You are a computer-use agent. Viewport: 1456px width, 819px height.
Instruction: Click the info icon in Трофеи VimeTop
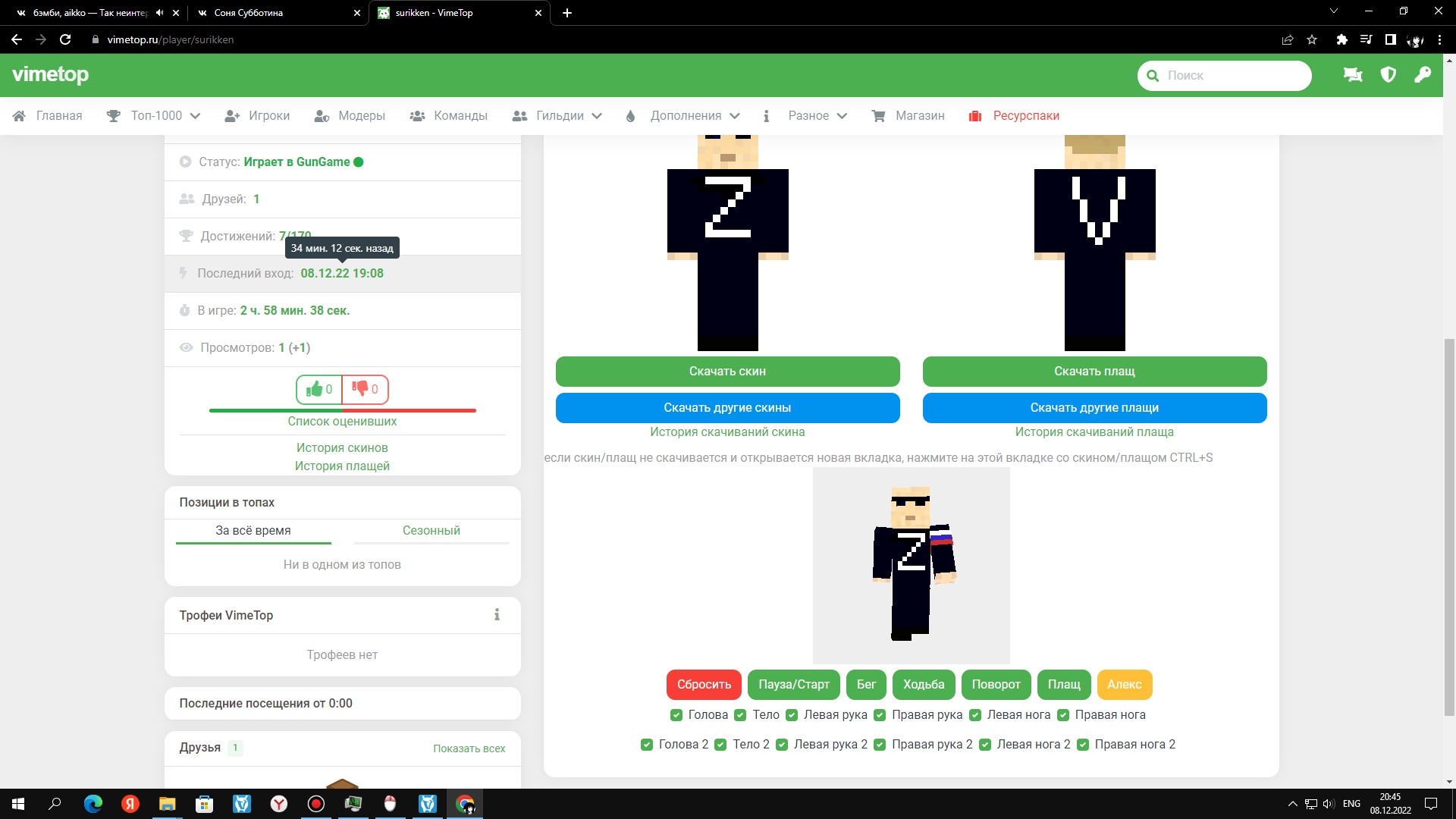pyautogui.click(x=497, y=615)
